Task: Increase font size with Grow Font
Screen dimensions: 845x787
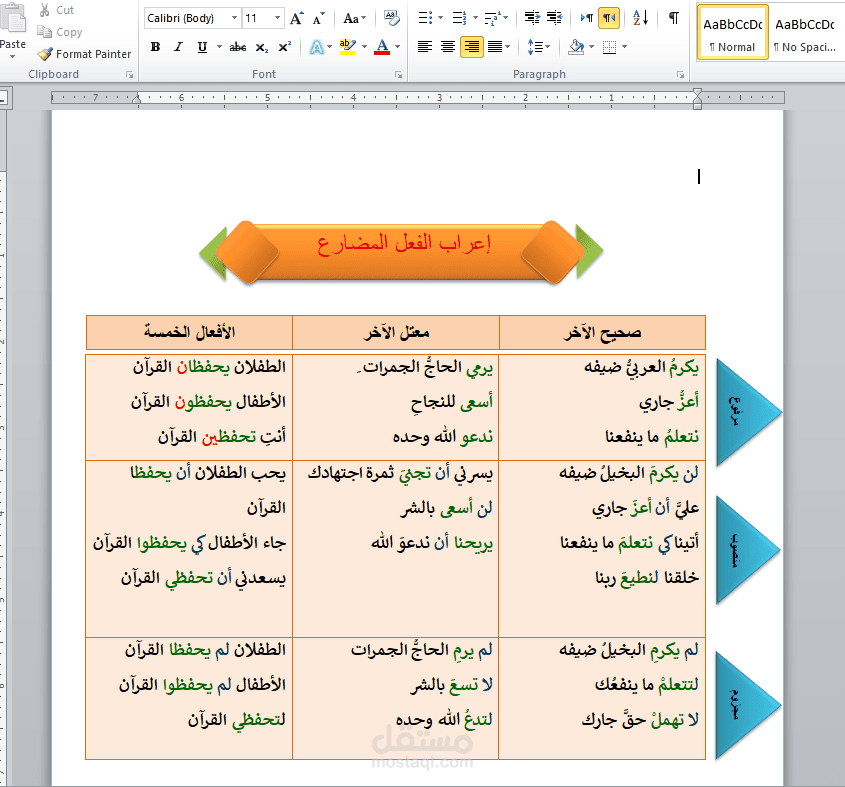Action: 296,18
